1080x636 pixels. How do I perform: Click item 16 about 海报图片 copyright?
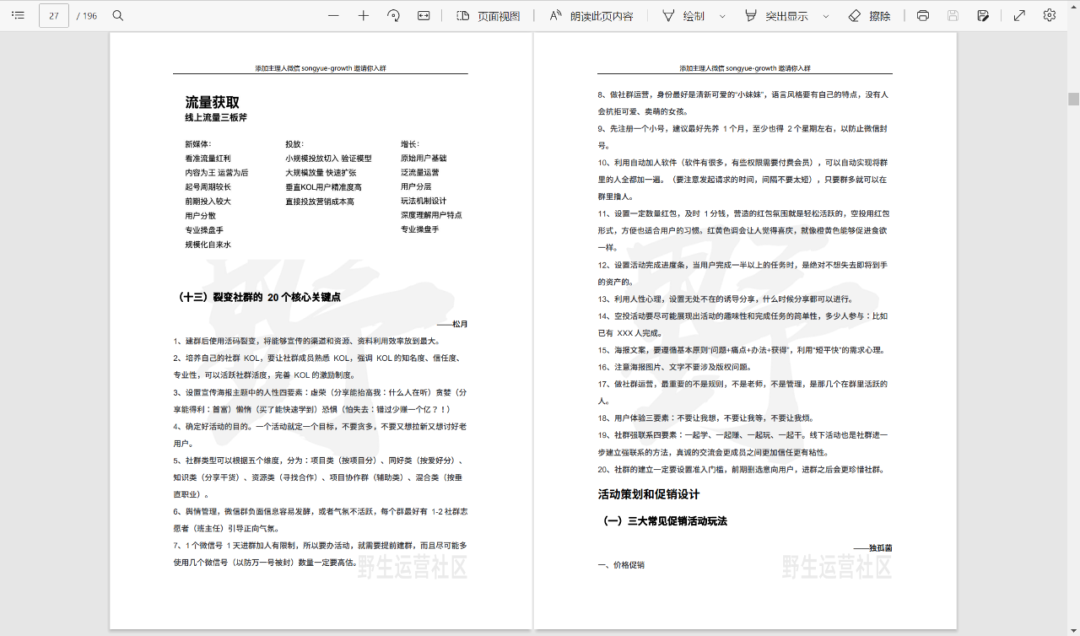pyautogui.click(x=674, y=367)
